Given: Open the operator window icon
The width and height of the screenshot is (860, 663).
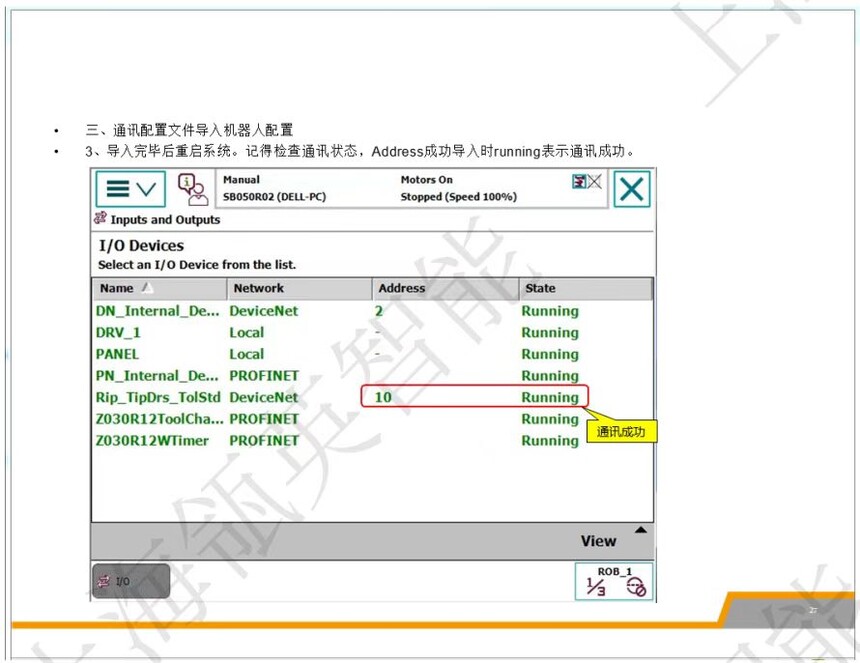Looking at the screenshot, I should pyautogui.click(x=193, y=189).
